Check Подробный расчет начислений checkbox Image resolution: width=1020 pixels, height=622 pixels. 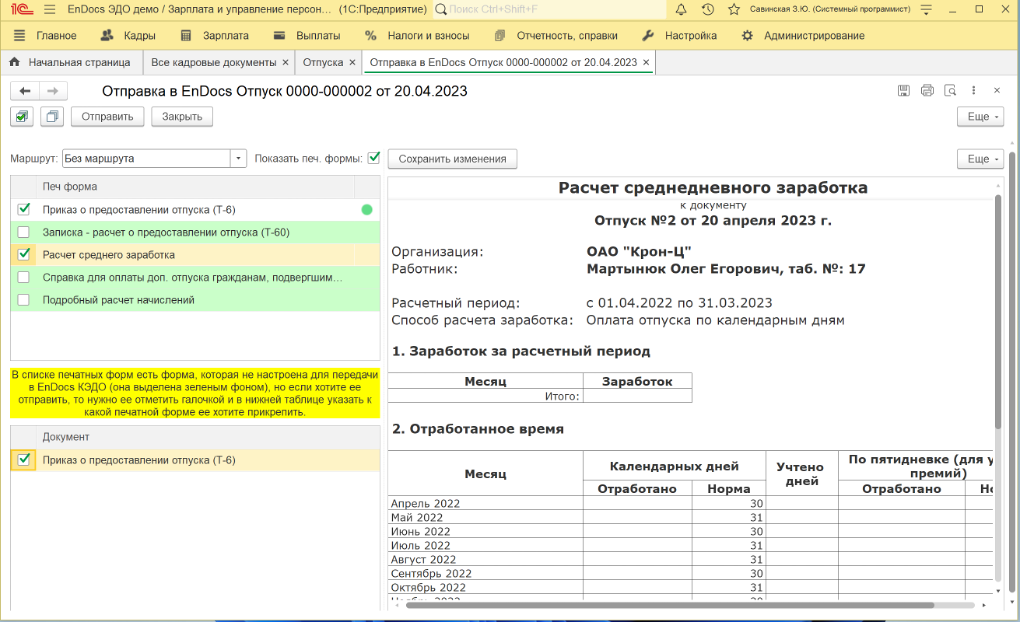24,299
